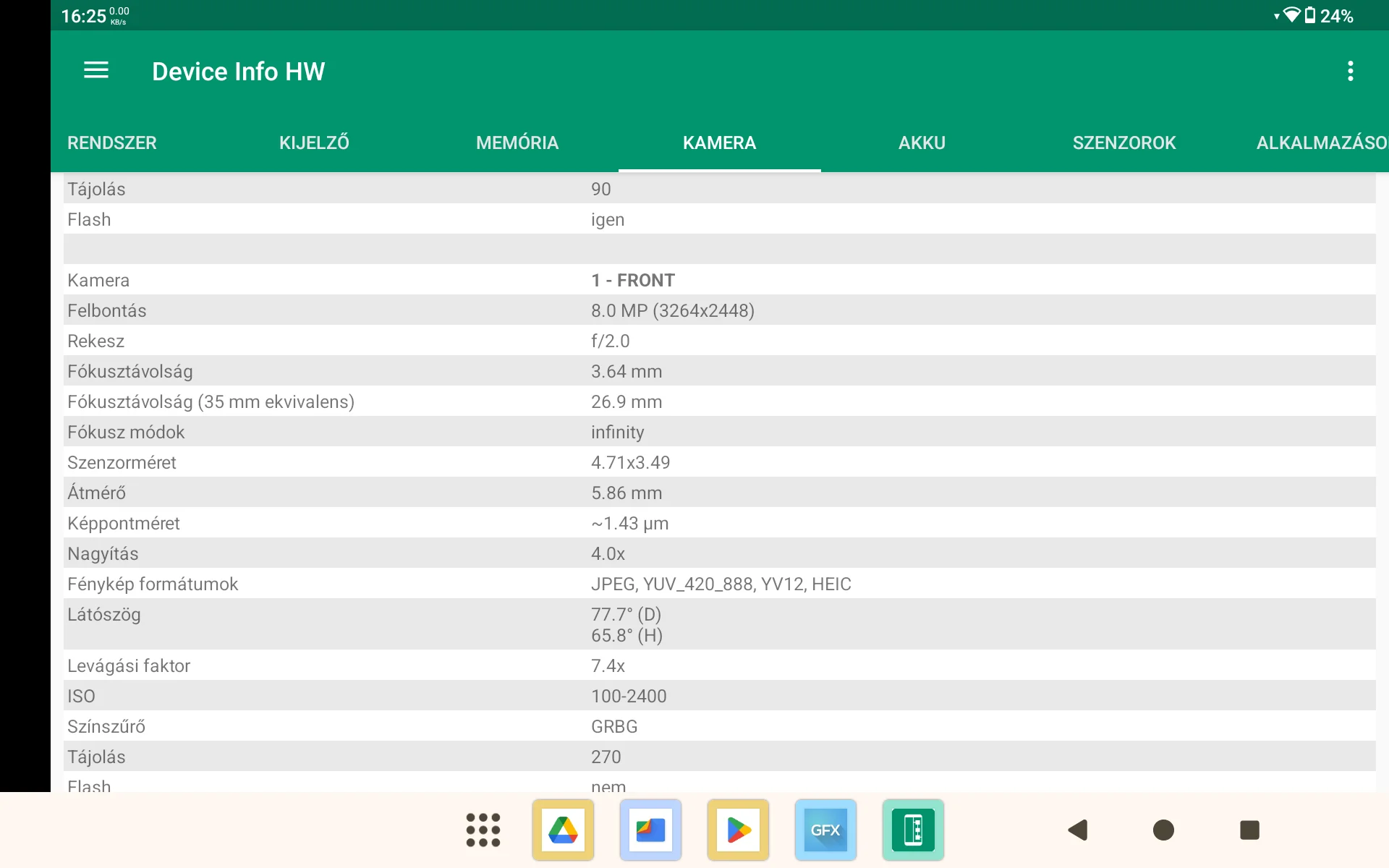Tap the Fénykép formátumok label

tap(153, 584)
